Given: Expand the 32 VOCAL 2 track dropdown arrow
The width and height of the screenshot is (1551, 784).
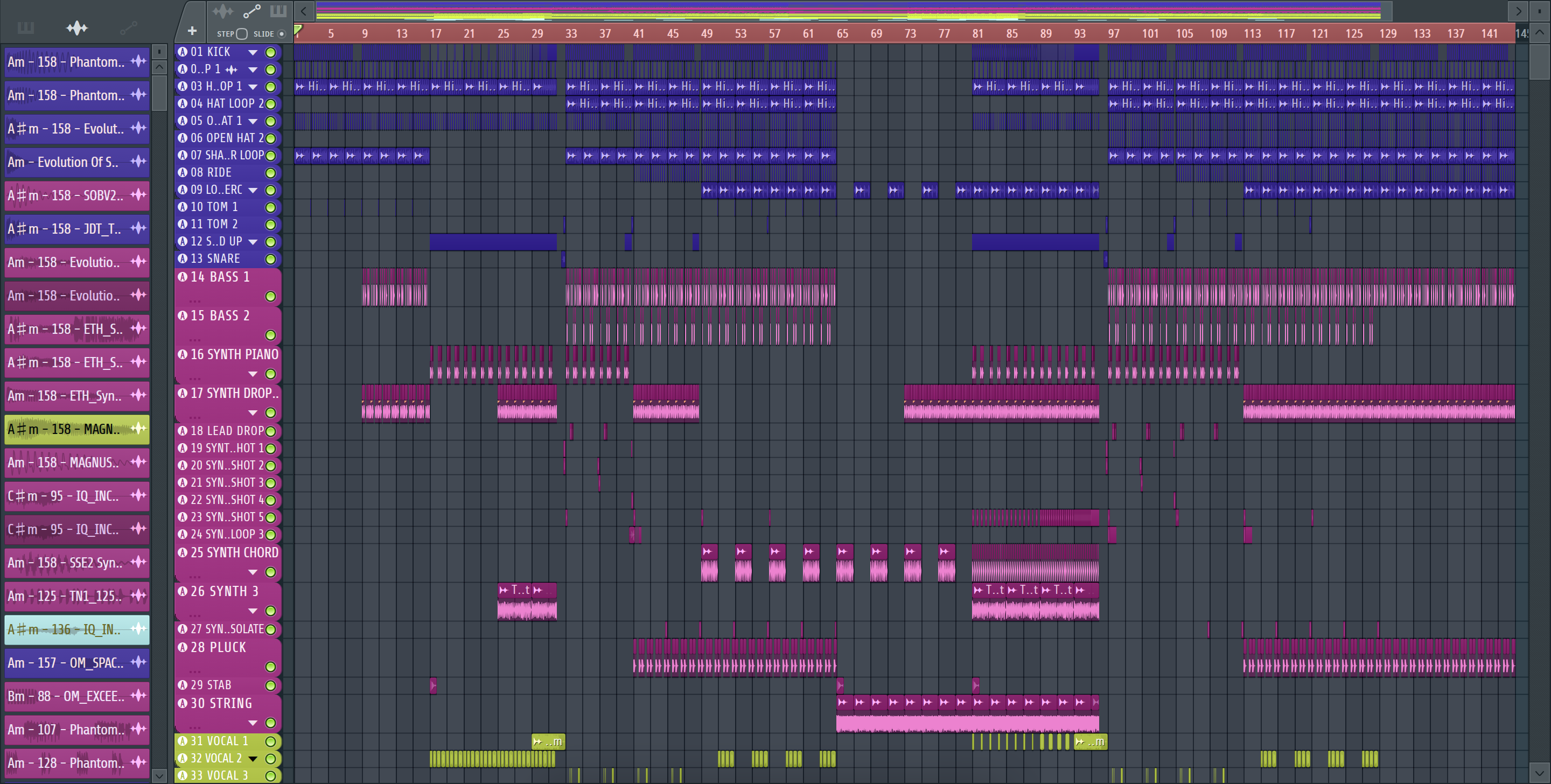Looking at the screenshot, I should 253,759.
